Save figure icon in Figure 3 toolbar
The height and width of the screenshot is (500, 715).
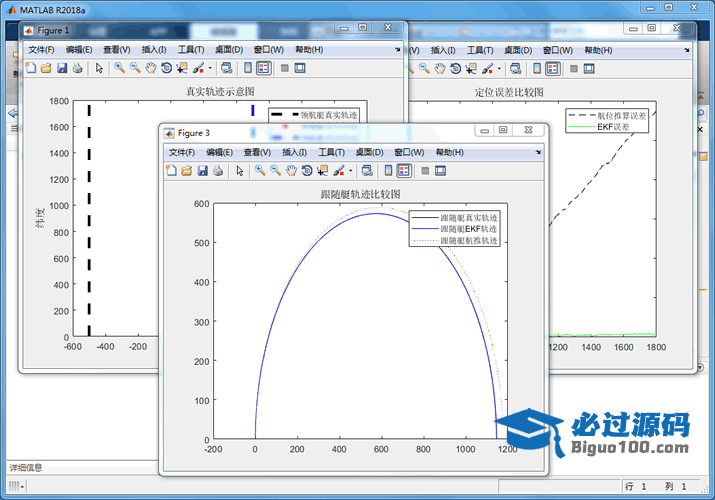point(202,171)
